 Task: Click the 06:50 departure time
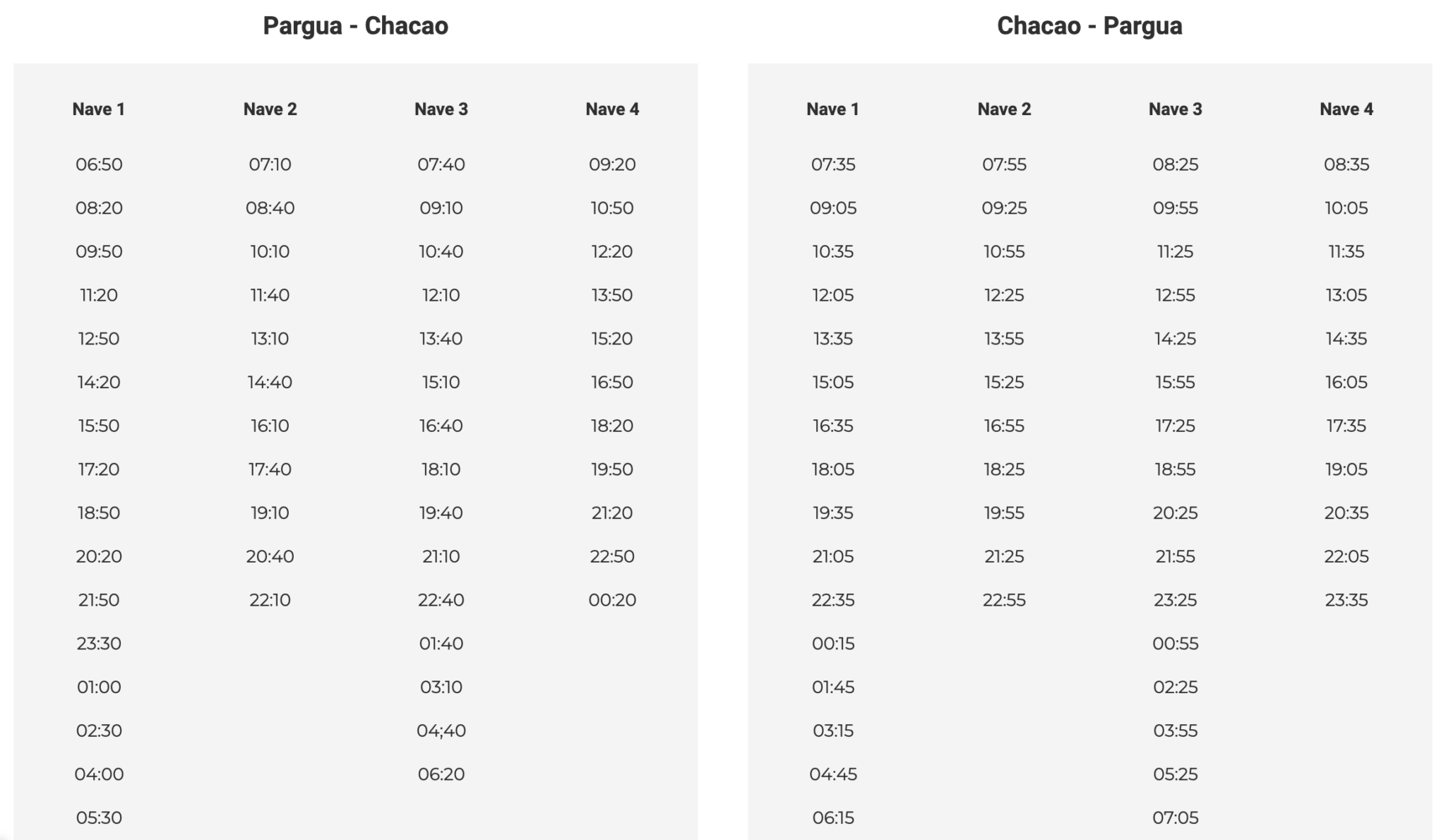point(99,164)
